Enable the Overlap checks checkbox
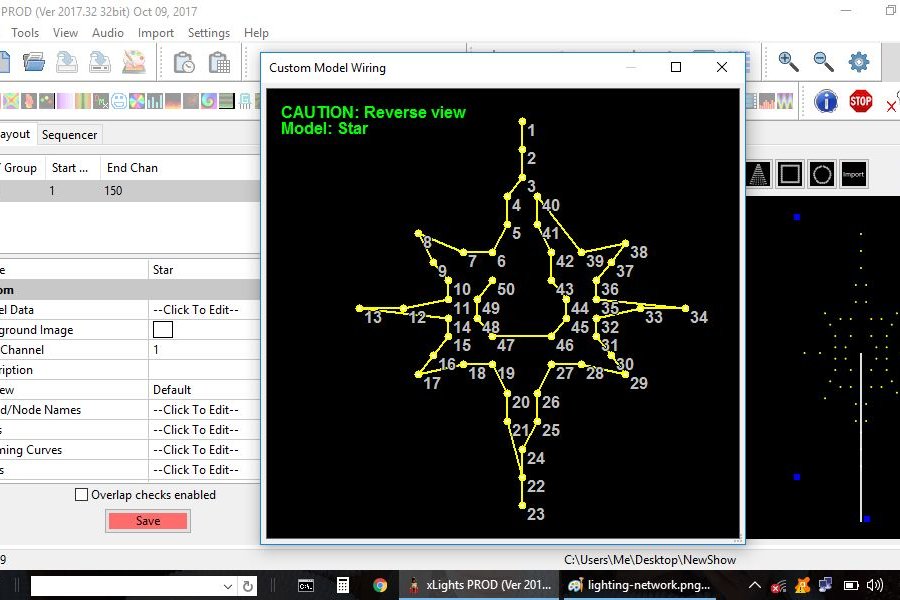Screen dimensions: 900x600 point(82,494)
